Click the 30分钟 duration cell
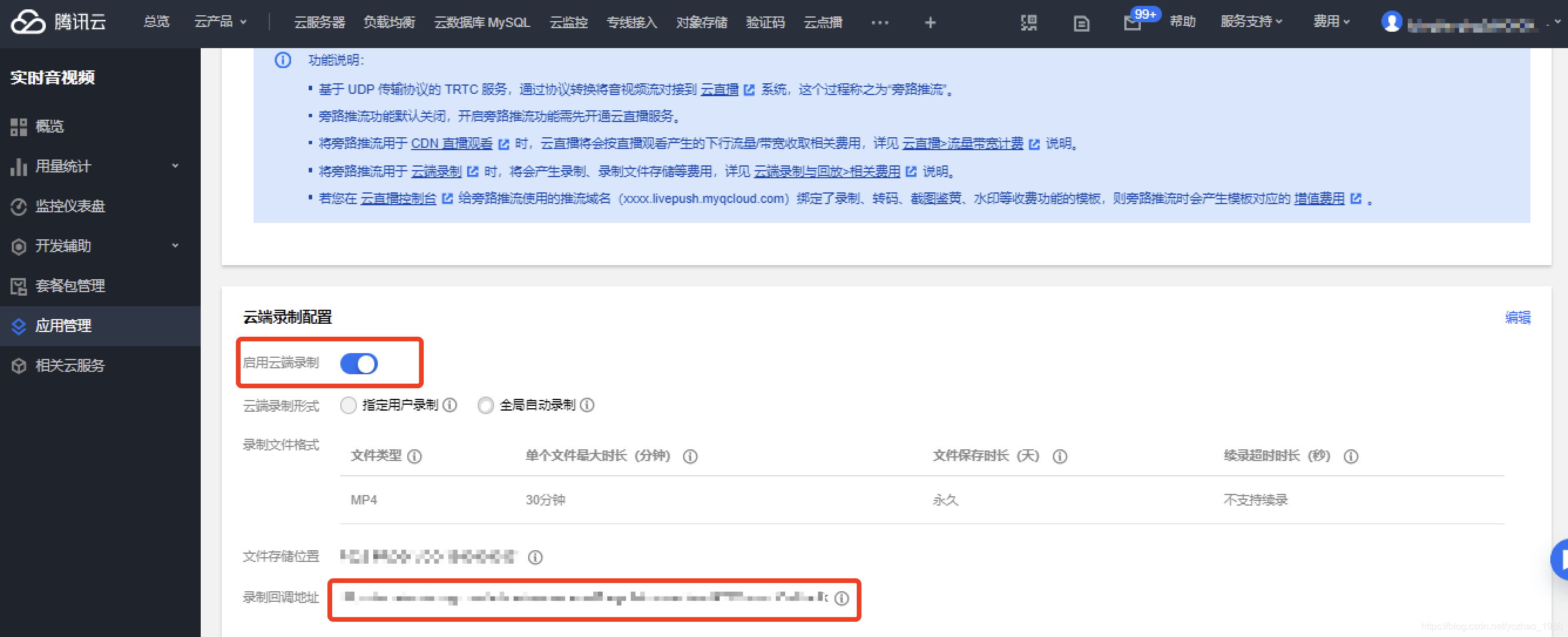The width and height of the screenshot is (1568, 637). tap(545, 500)
